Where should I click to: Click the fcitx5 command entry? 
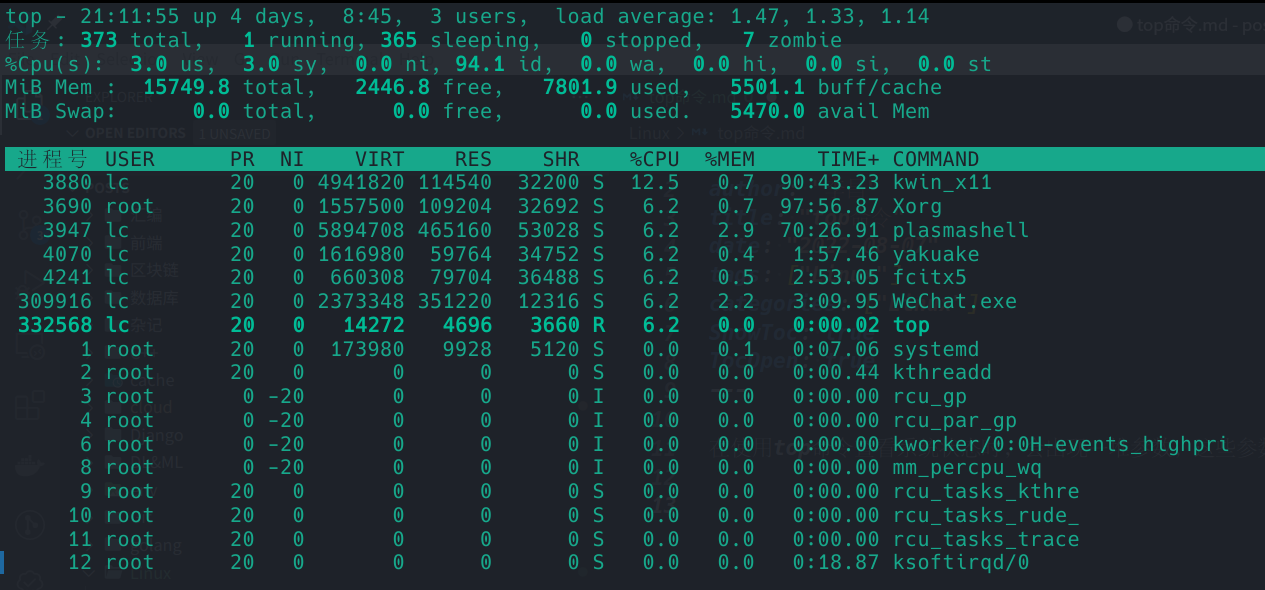coord(930,278)
